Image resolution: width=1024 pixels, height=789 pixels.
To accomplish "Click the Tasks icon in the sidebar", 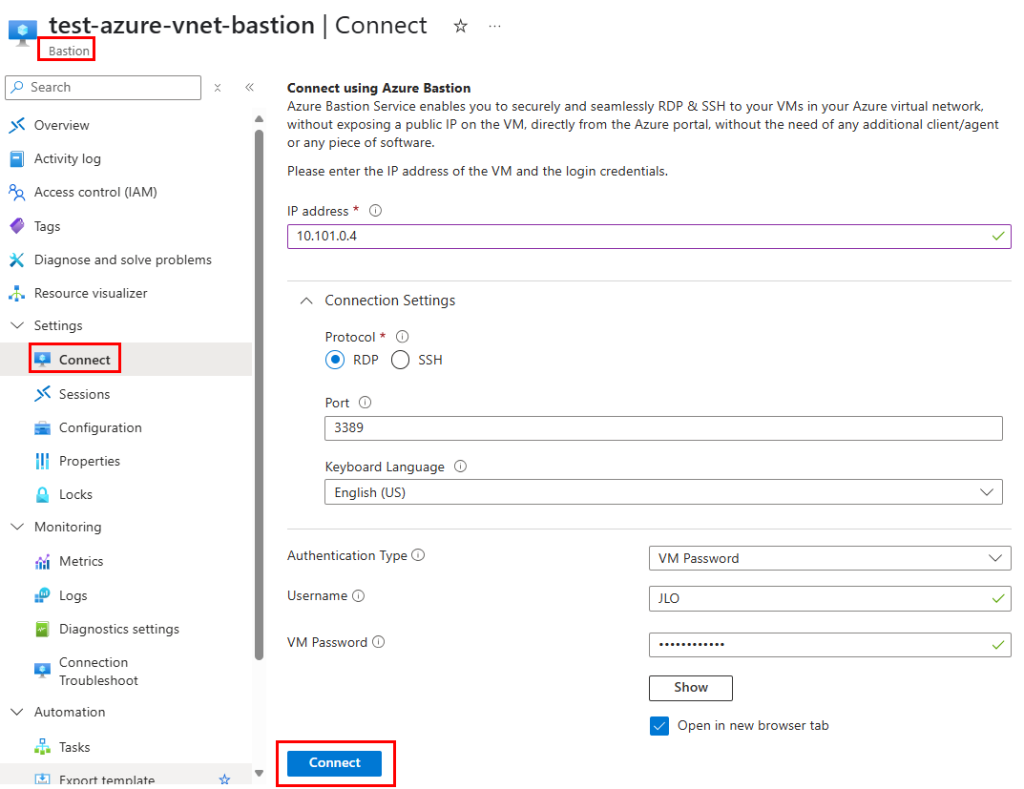I will tap(42, 747).
